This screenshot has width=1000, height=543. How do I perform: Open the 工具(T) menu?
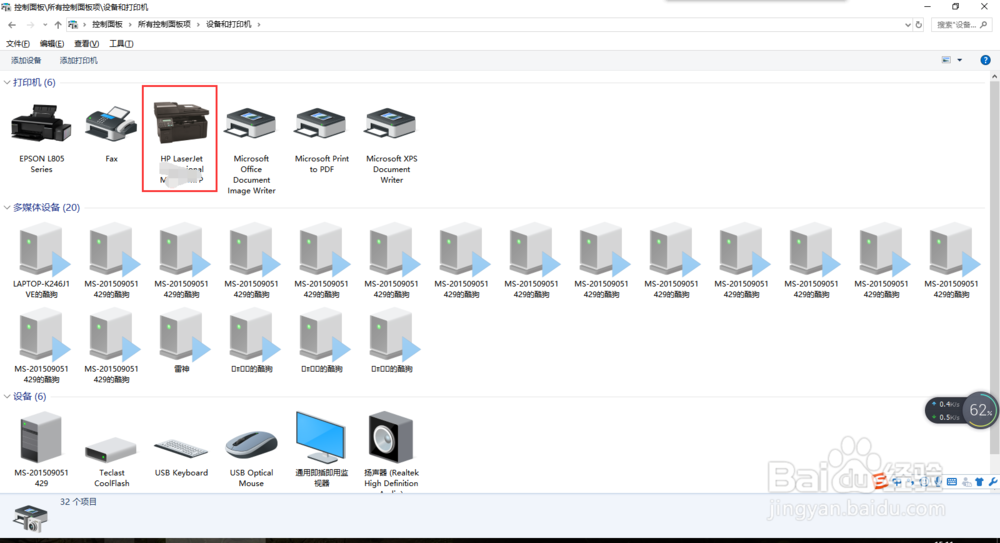point(121,43)
